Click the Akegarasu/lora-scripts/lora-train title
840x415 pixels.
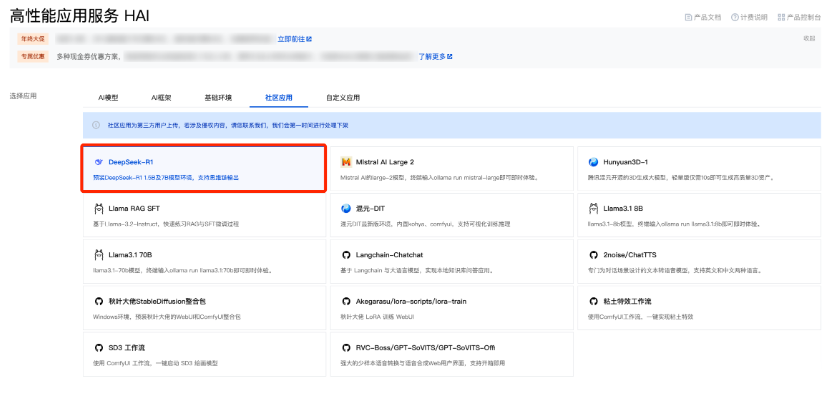pos(411,301)
